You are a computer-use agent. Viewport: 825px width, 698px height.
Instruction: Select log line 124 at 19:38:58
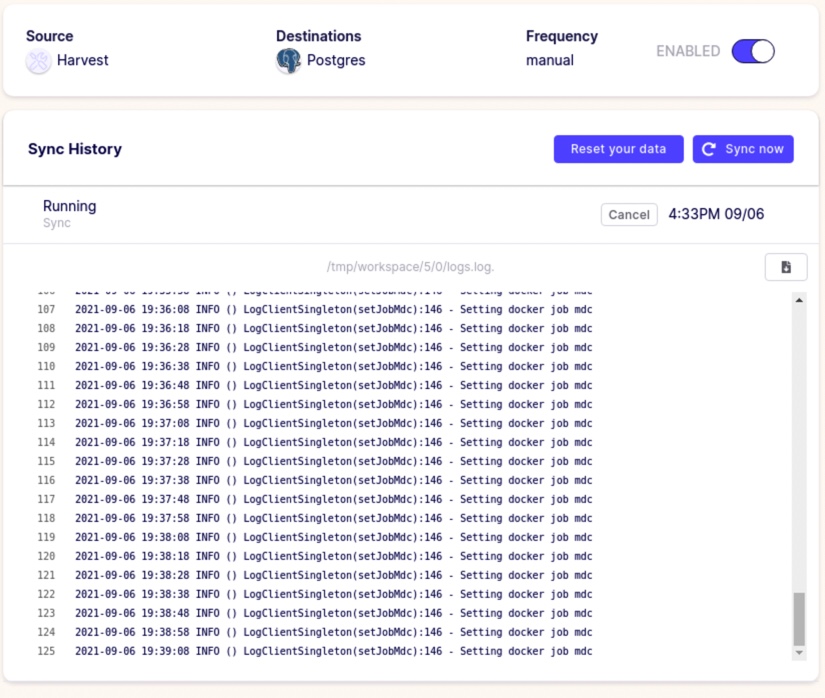point(315,632)
